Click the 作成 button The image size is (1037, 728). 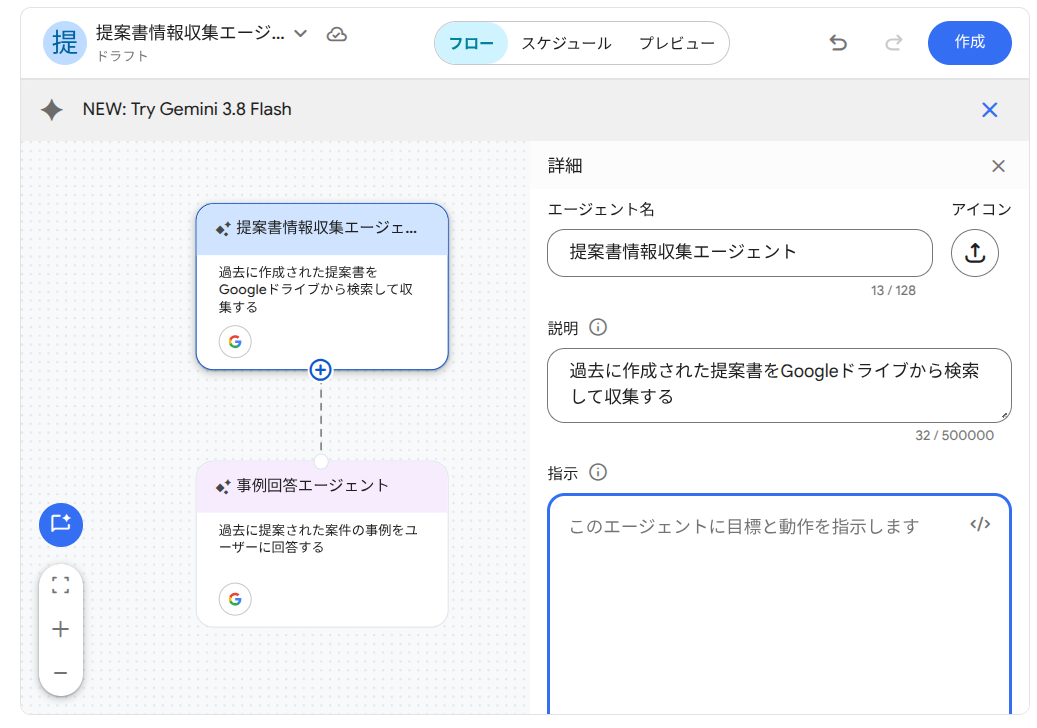[970, 43]
